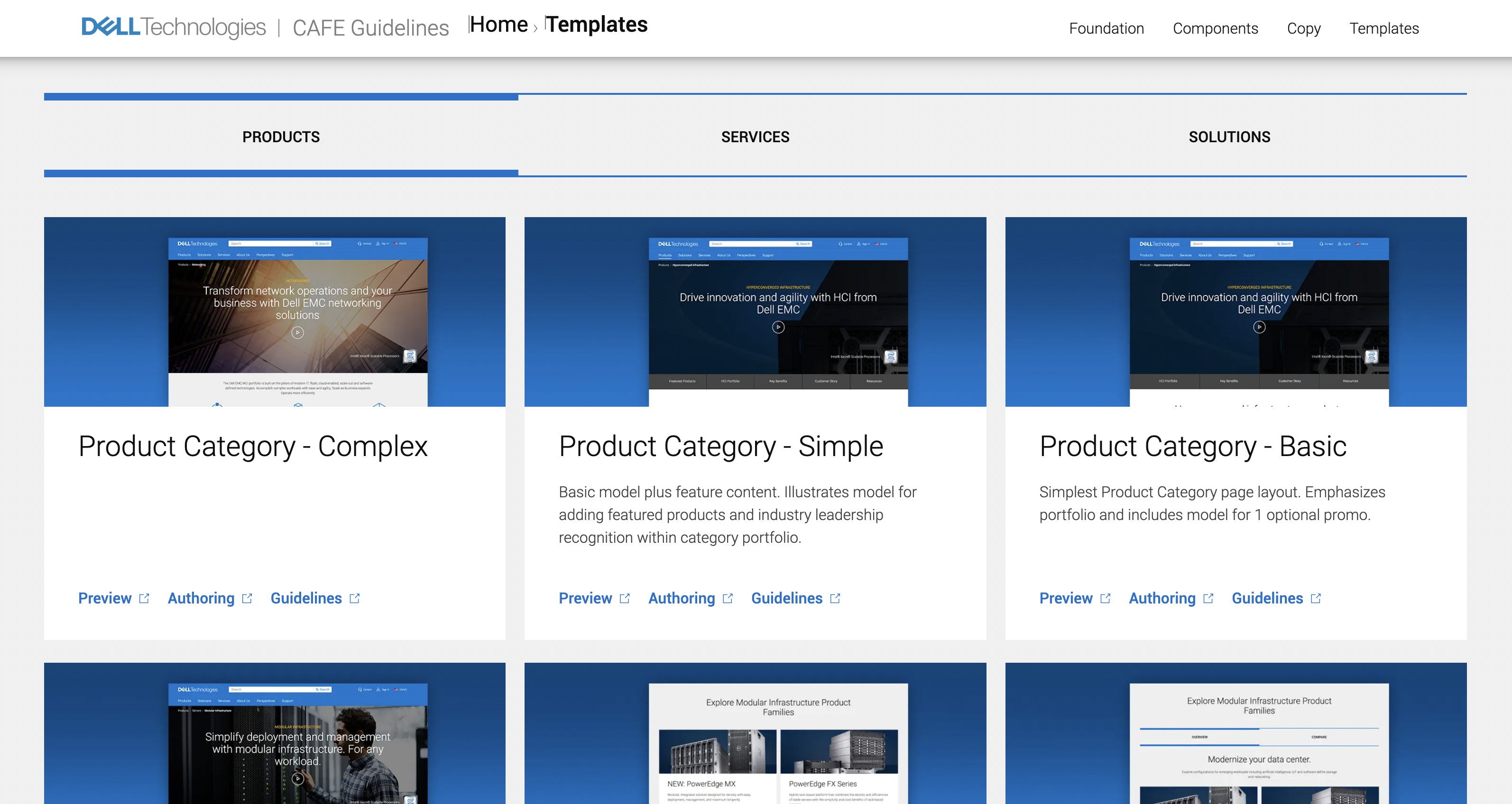Open the Copy section
Image resolution: width=1512 pixels, height=804 pixels.
1303,28
